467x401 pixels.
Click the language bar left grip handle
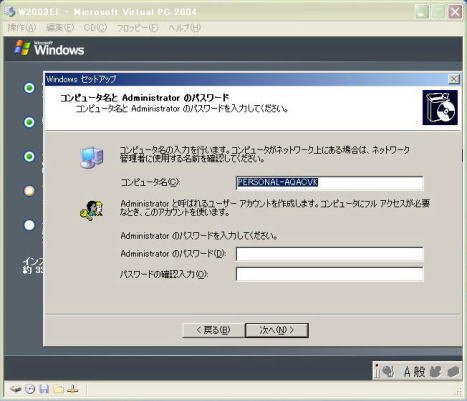pos(377,371)
